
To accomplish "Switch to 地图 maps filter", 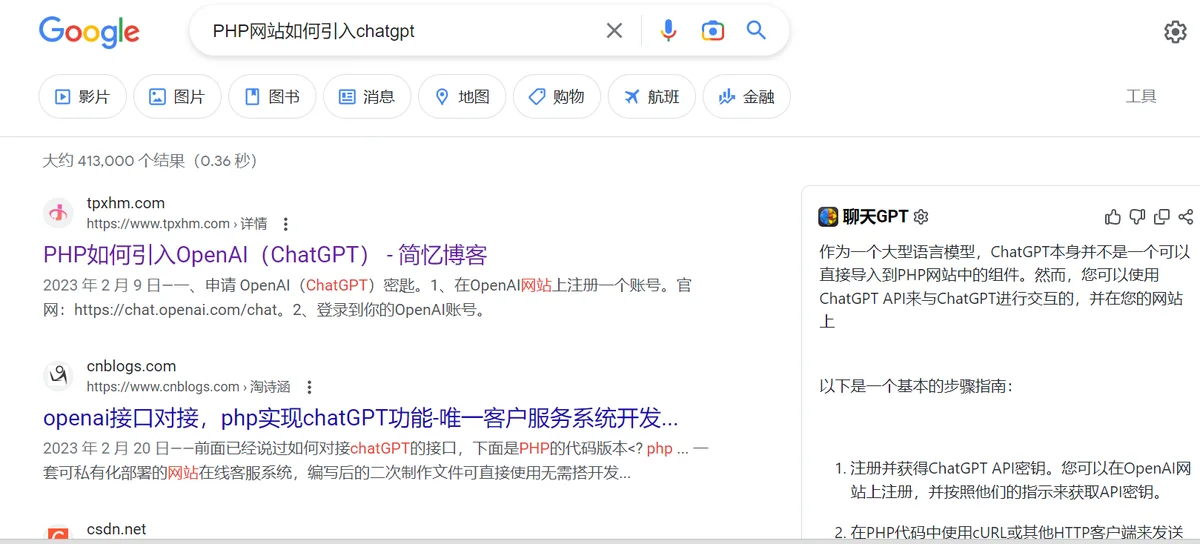I will click(462, 97).
